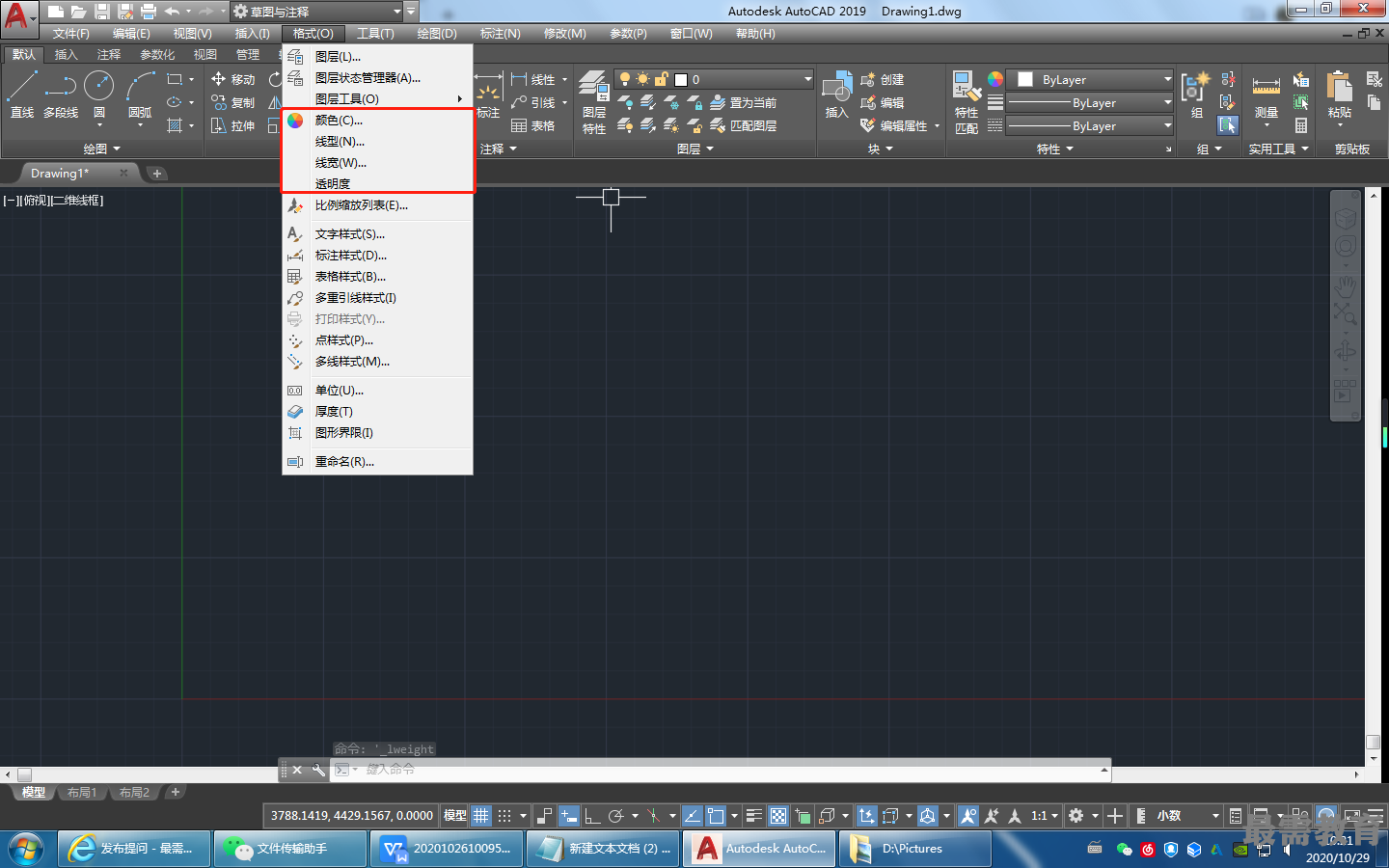The width and height of the screenshot is (1389, 868).
Task: Toggle lineweight display in status bar
Action: pos(754,816)
